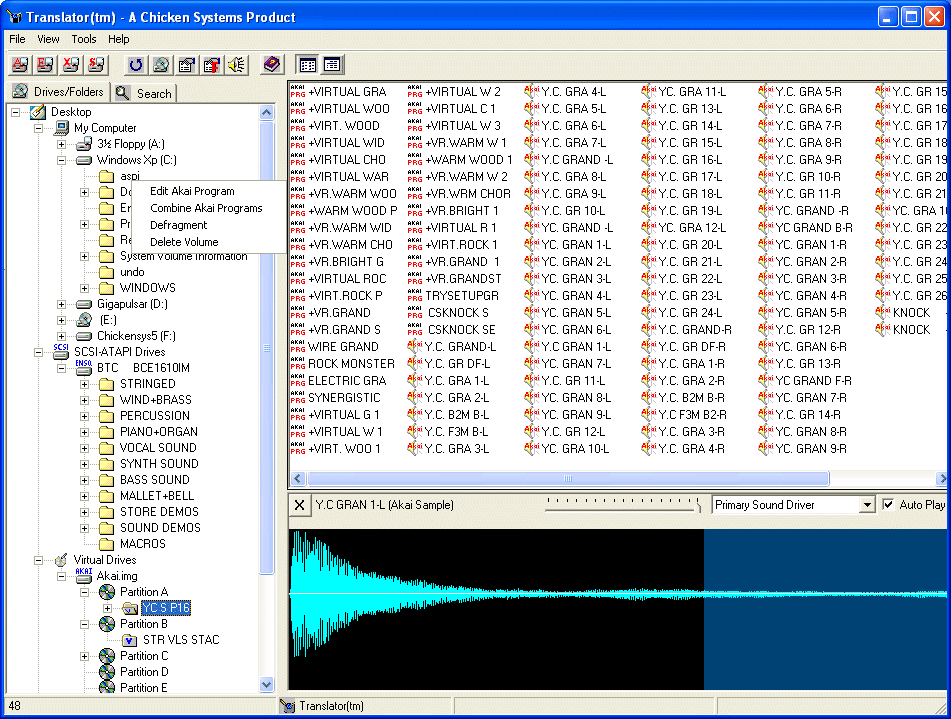The image size is (951, 719).
Task: Click the speaker audio toolbar icon
Action: pos(237,64)
